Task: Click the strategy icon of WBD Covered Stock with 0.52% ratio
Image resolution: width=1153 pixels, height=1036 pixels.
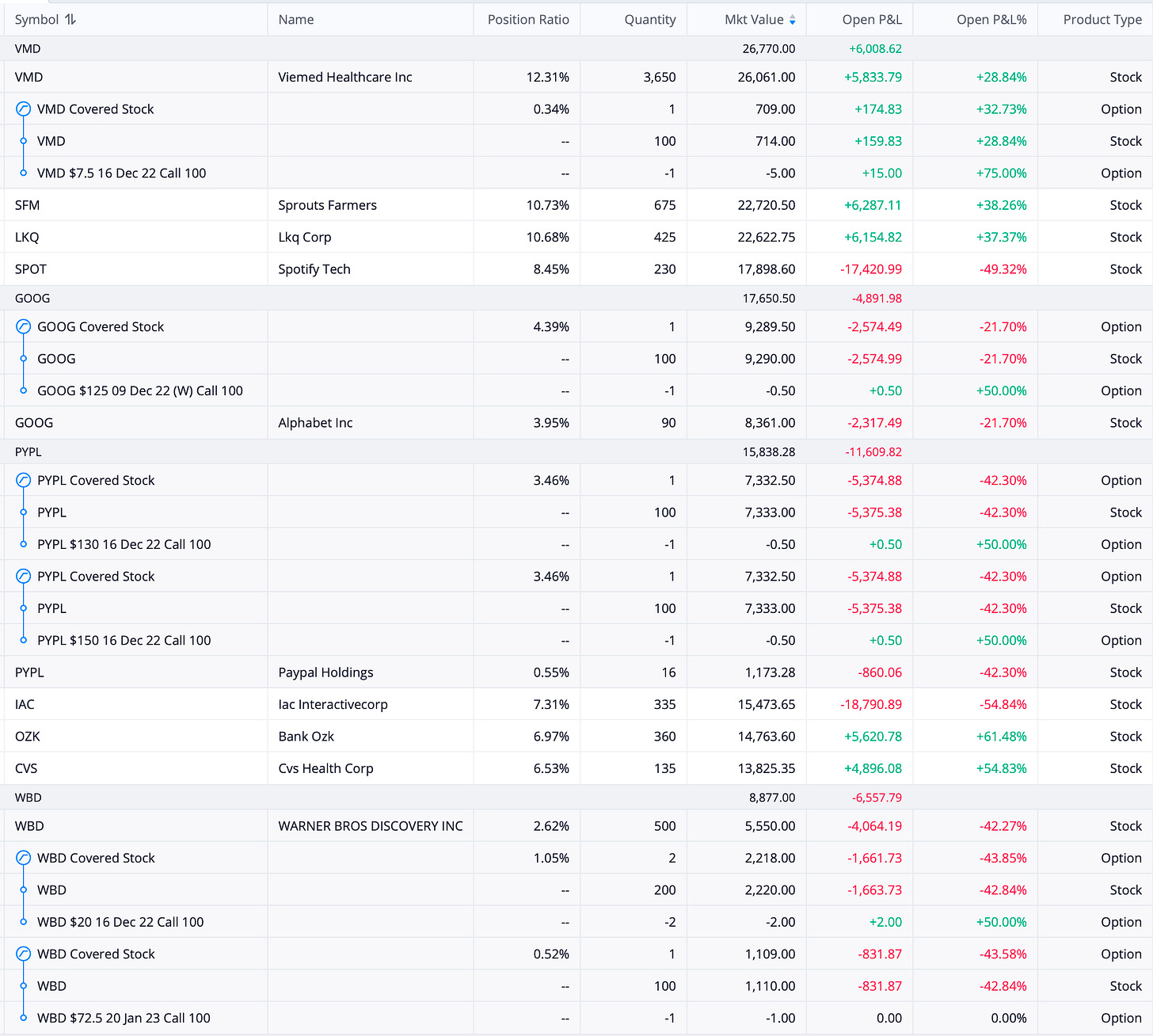Action: (x=24, y=954)
